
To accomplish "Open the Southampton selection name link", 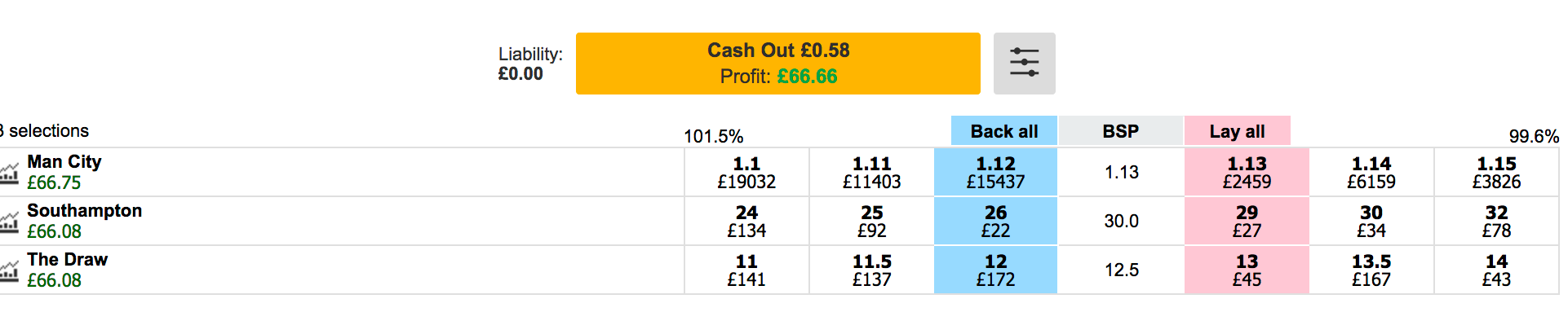I will (84, 210).
